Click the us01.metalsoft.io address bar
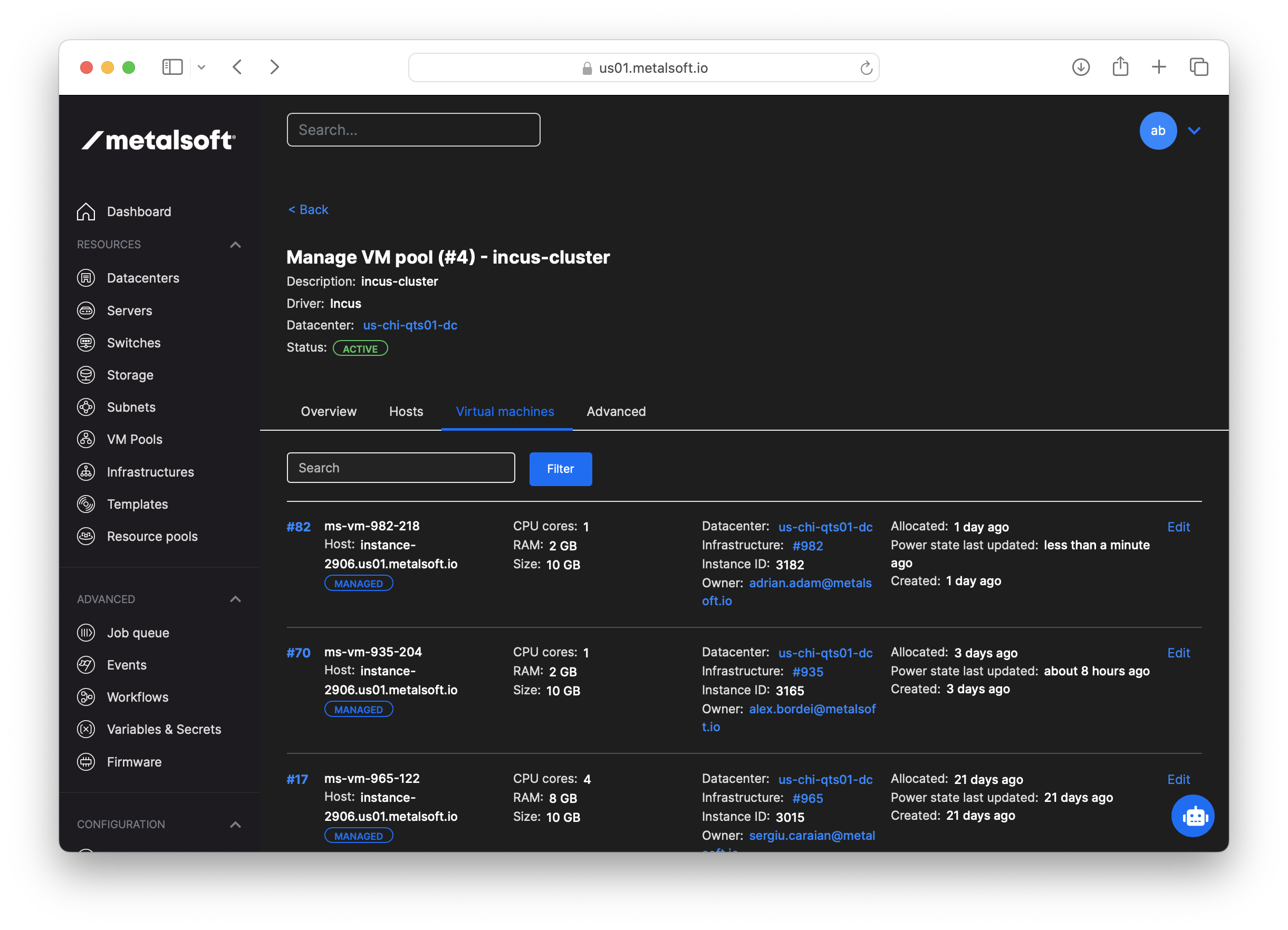The width and height of the screenshot is (1288, 930). tap(643, 67)
